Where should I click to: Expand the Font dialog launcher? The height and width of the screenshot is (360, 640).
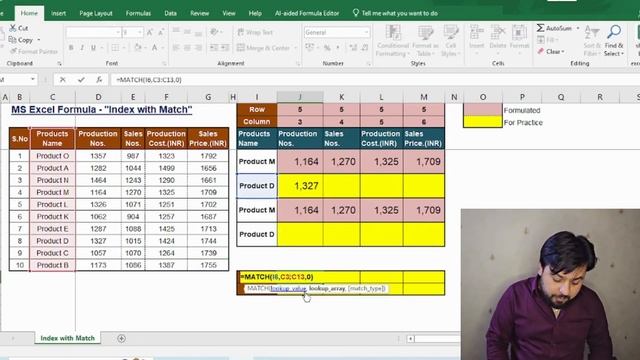coord(164,64)
